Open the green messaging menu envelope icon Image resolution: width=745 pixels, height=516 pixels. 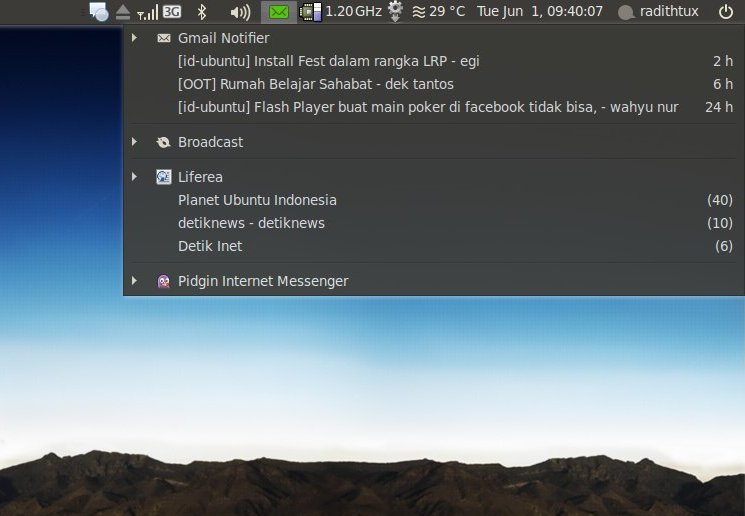click(278, 11)
